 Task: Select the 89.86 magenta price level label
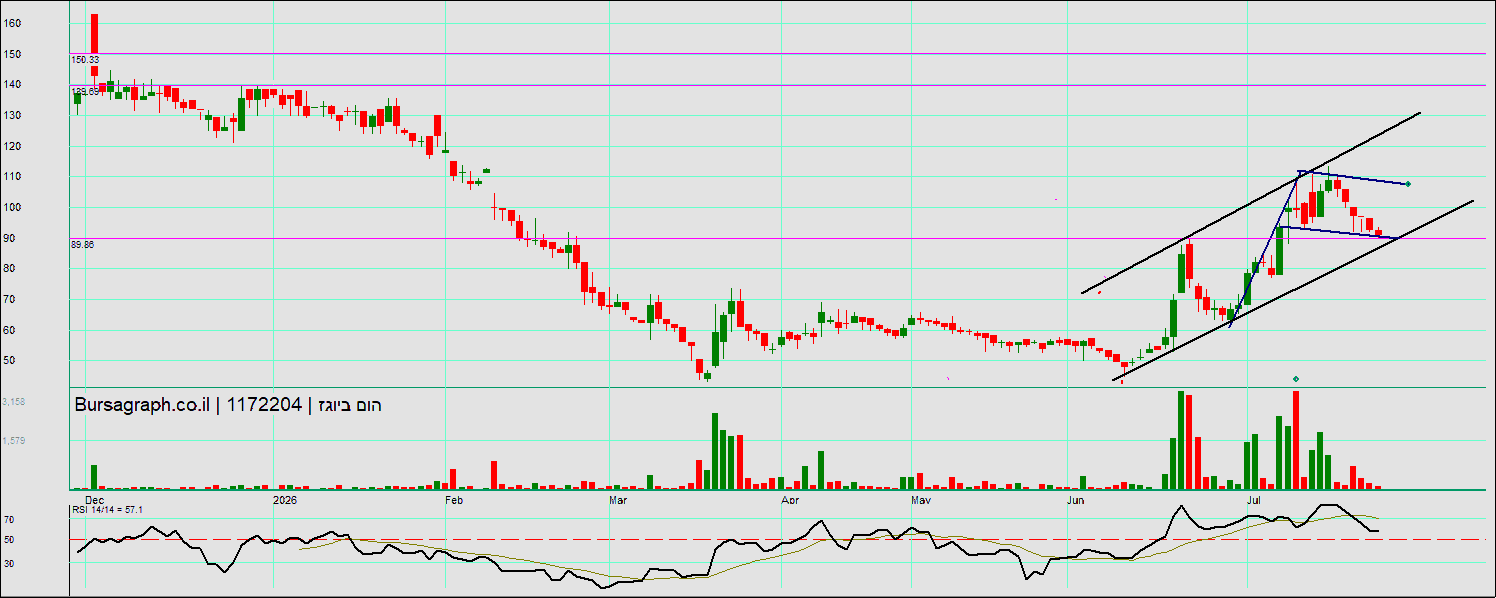coord(83,244)
